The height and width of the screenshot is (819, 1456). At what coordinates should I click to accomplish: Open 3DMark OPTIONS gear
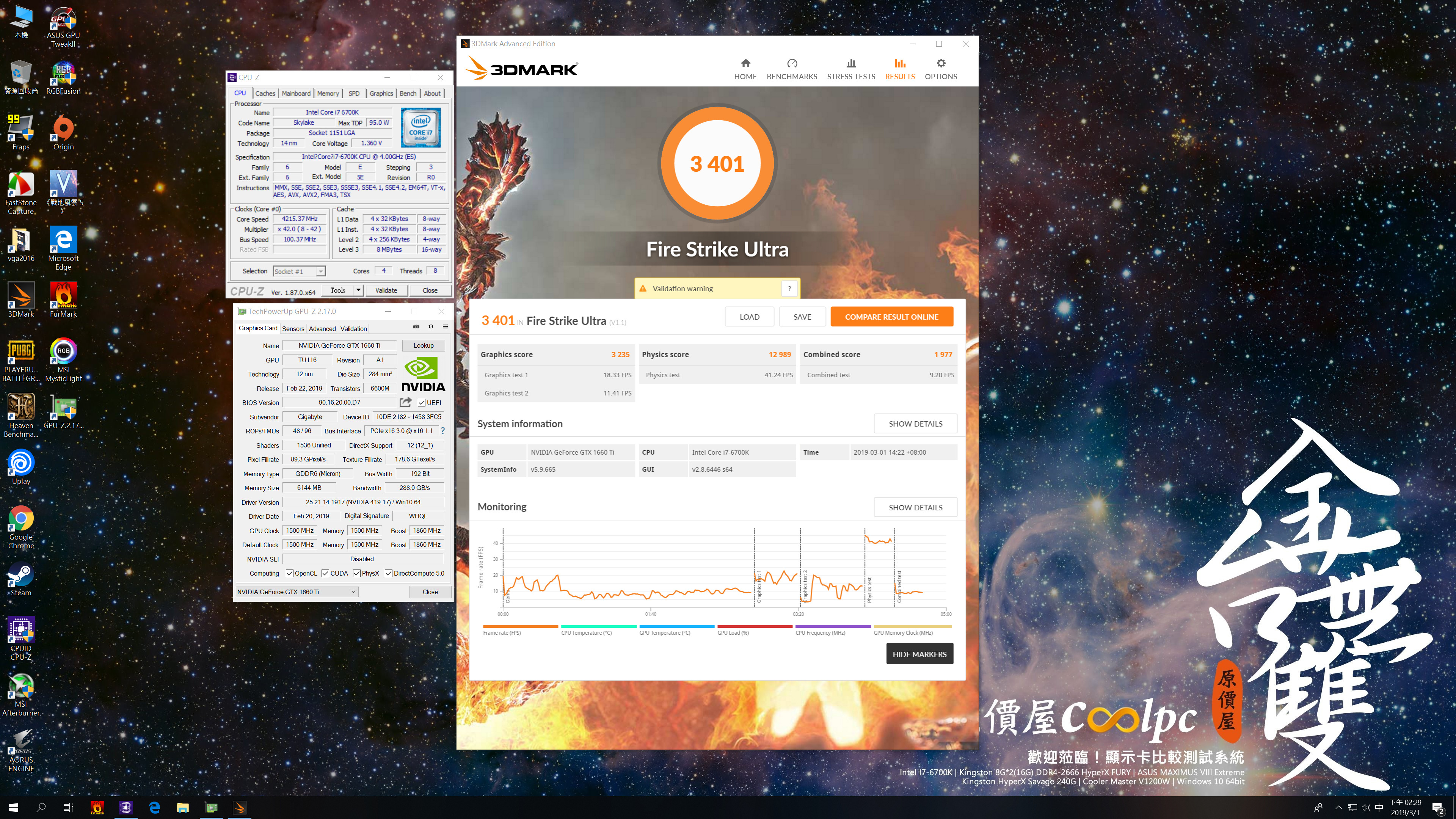[x=940, y=69]
